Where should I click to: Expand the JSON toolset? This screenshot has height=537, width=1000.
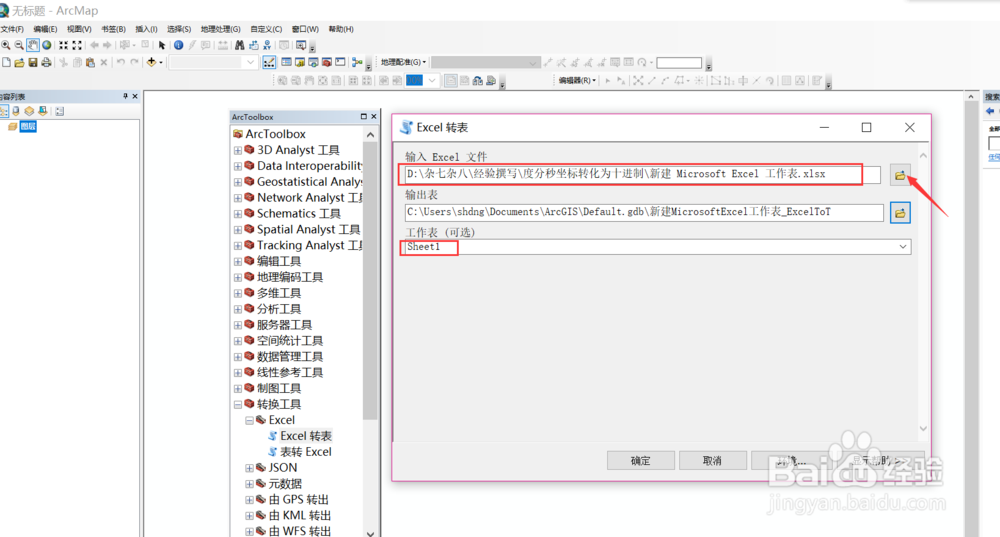(x=249, y=468)
